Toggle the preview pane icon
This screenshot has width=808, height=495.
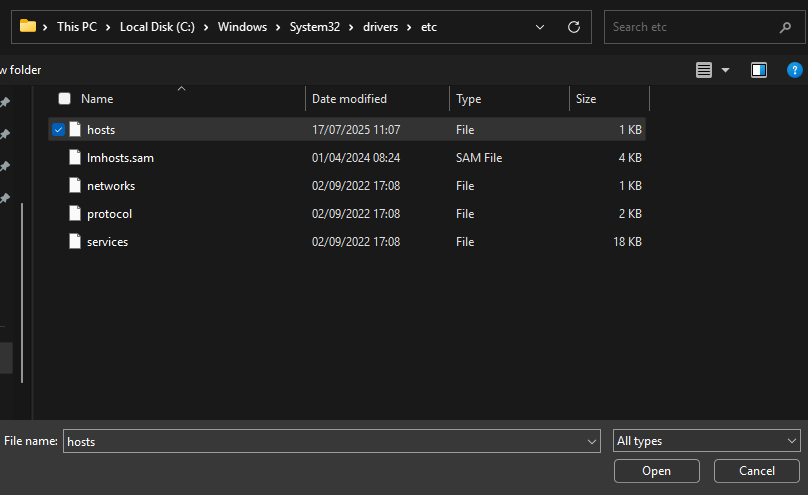pyautogui.click(x=759, y=70)
